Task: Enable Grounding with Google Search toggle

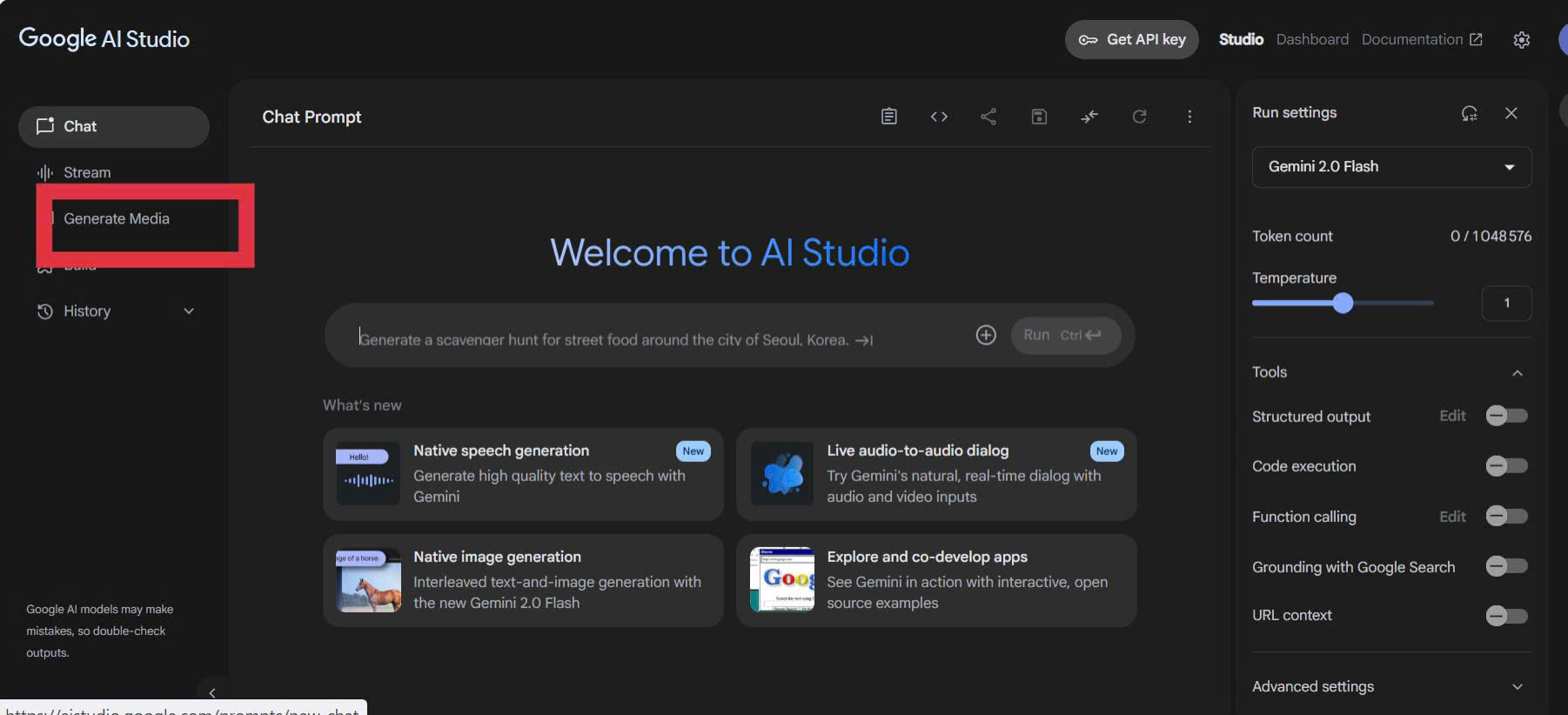Action: pos(1506,566)
